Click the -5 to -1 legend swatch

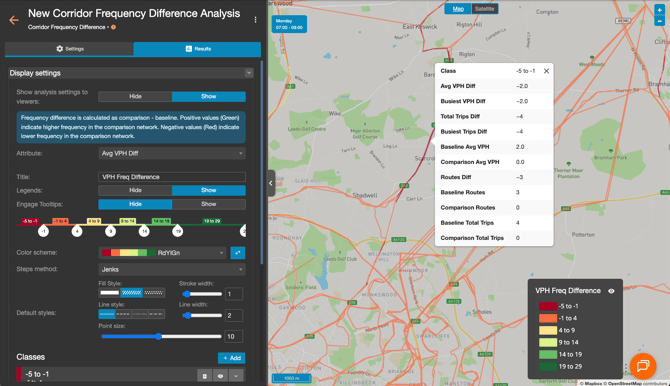click(x=548, y=306)
